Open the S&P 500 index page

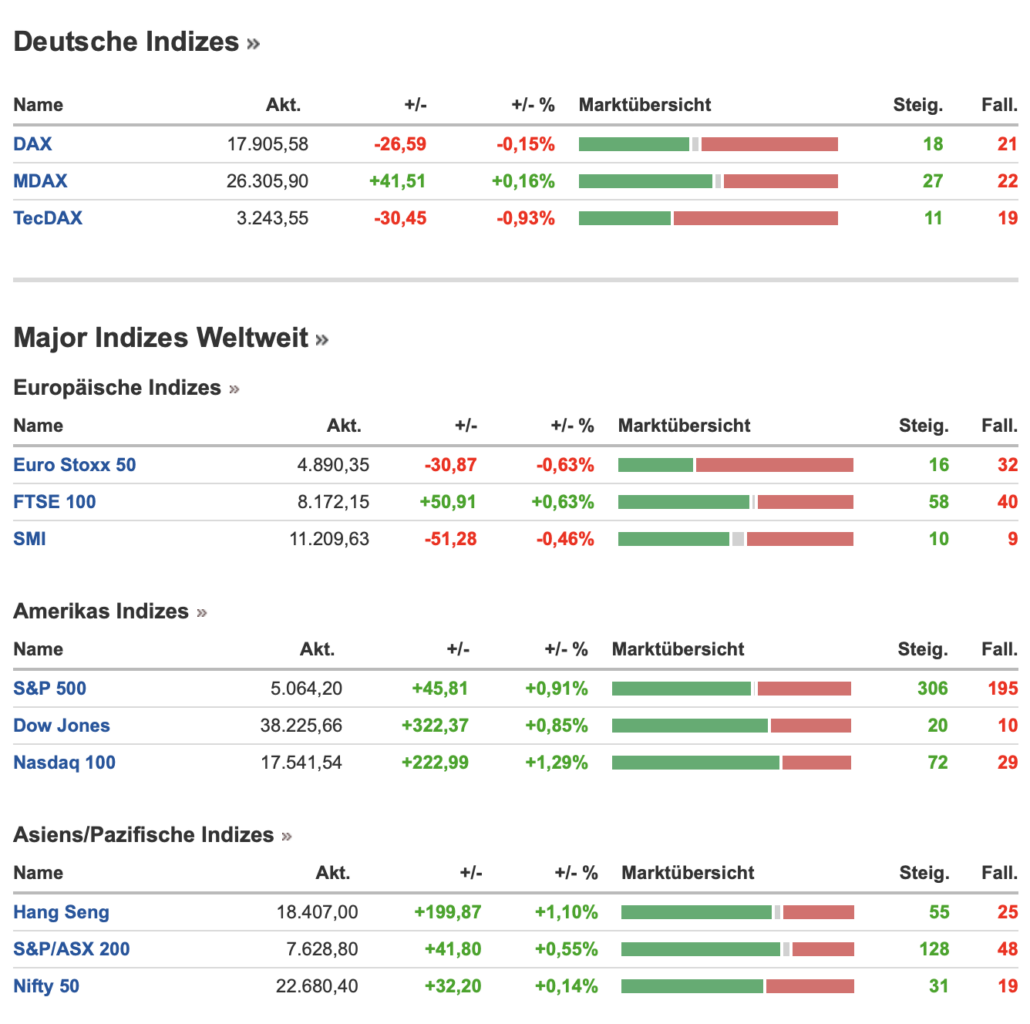coord(49,689)
